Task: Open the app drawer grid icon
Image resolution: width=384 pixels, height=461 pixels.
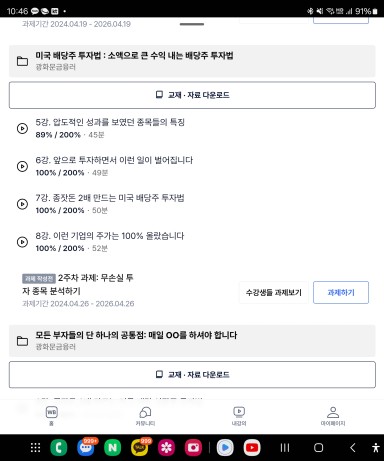Action: coord(36,447)
